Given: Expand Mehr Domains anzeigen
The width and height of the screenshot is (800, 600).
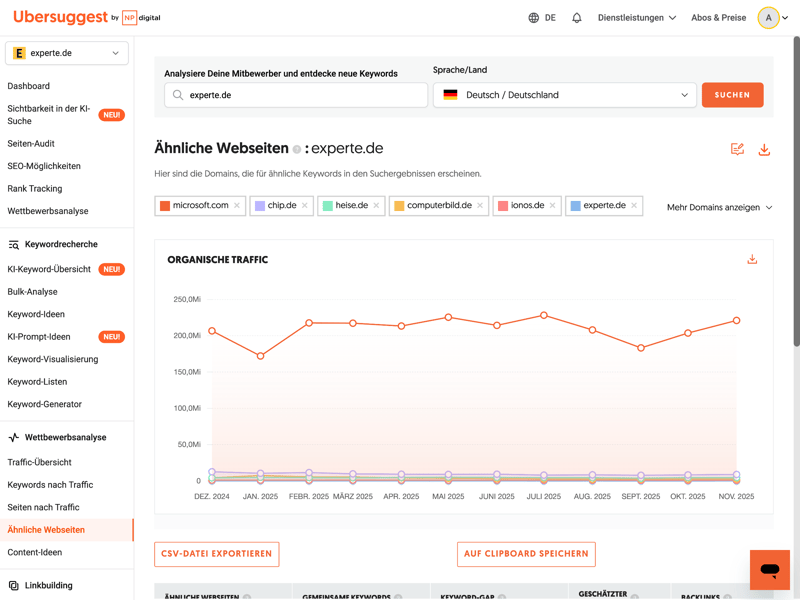Looking at the screenshot, I should click(719, 208).
